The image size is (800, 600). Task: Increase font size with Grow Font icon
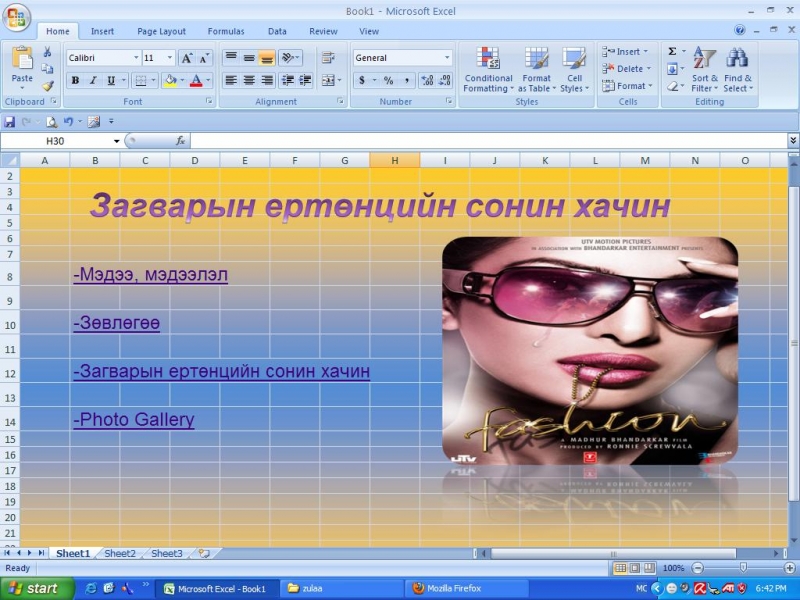click(186, 58)
